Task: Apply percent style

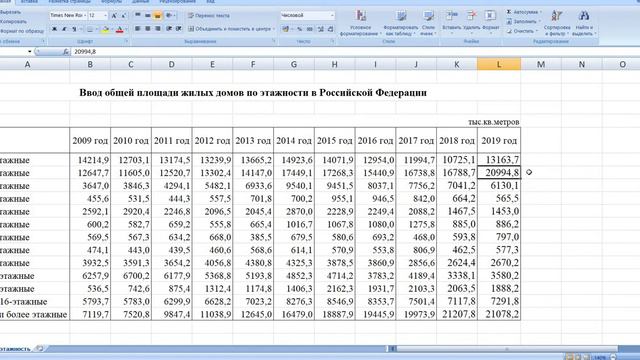Action: [x=300, y=29]
